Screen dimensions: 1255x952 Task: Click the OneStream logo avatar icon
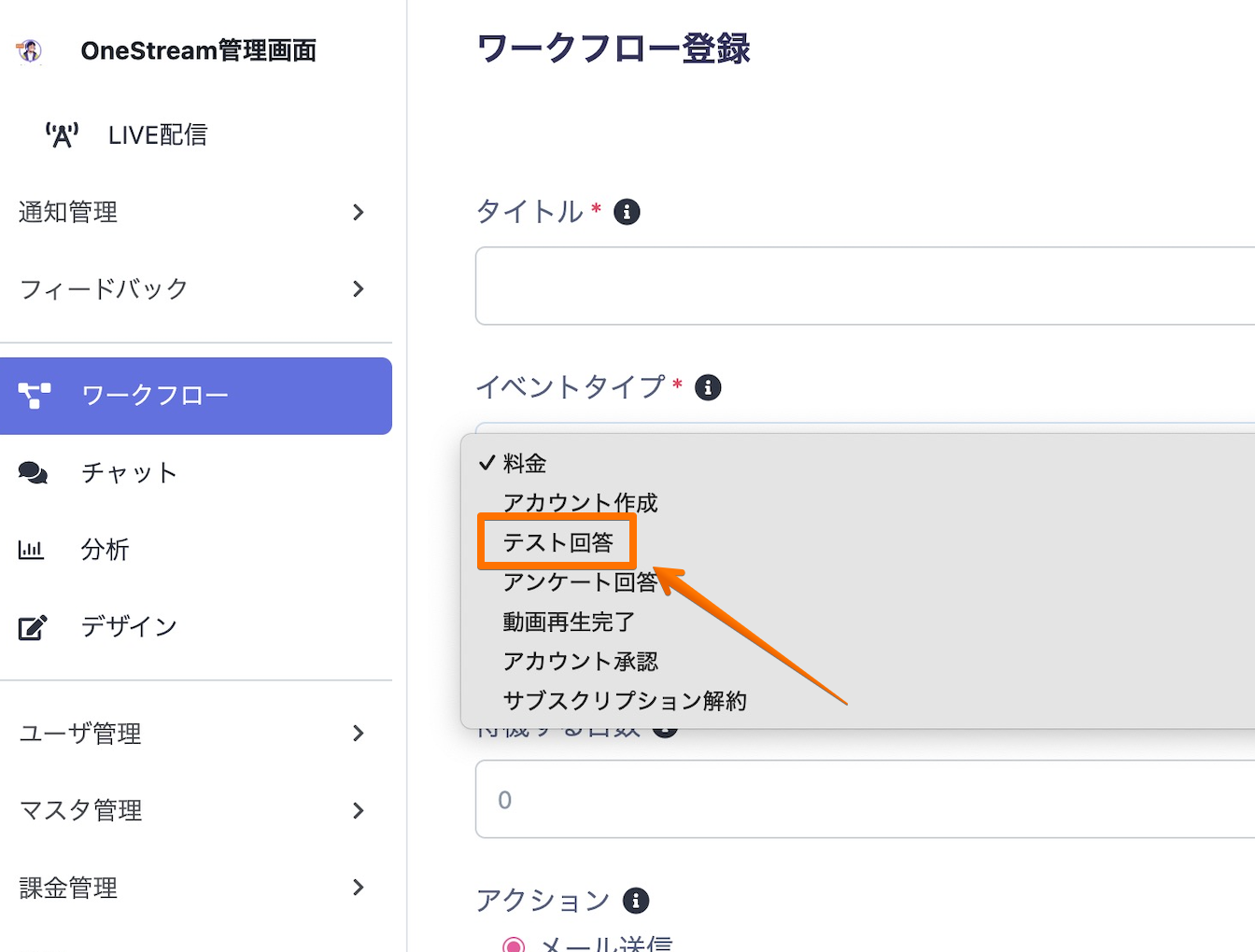coord(30,50)
